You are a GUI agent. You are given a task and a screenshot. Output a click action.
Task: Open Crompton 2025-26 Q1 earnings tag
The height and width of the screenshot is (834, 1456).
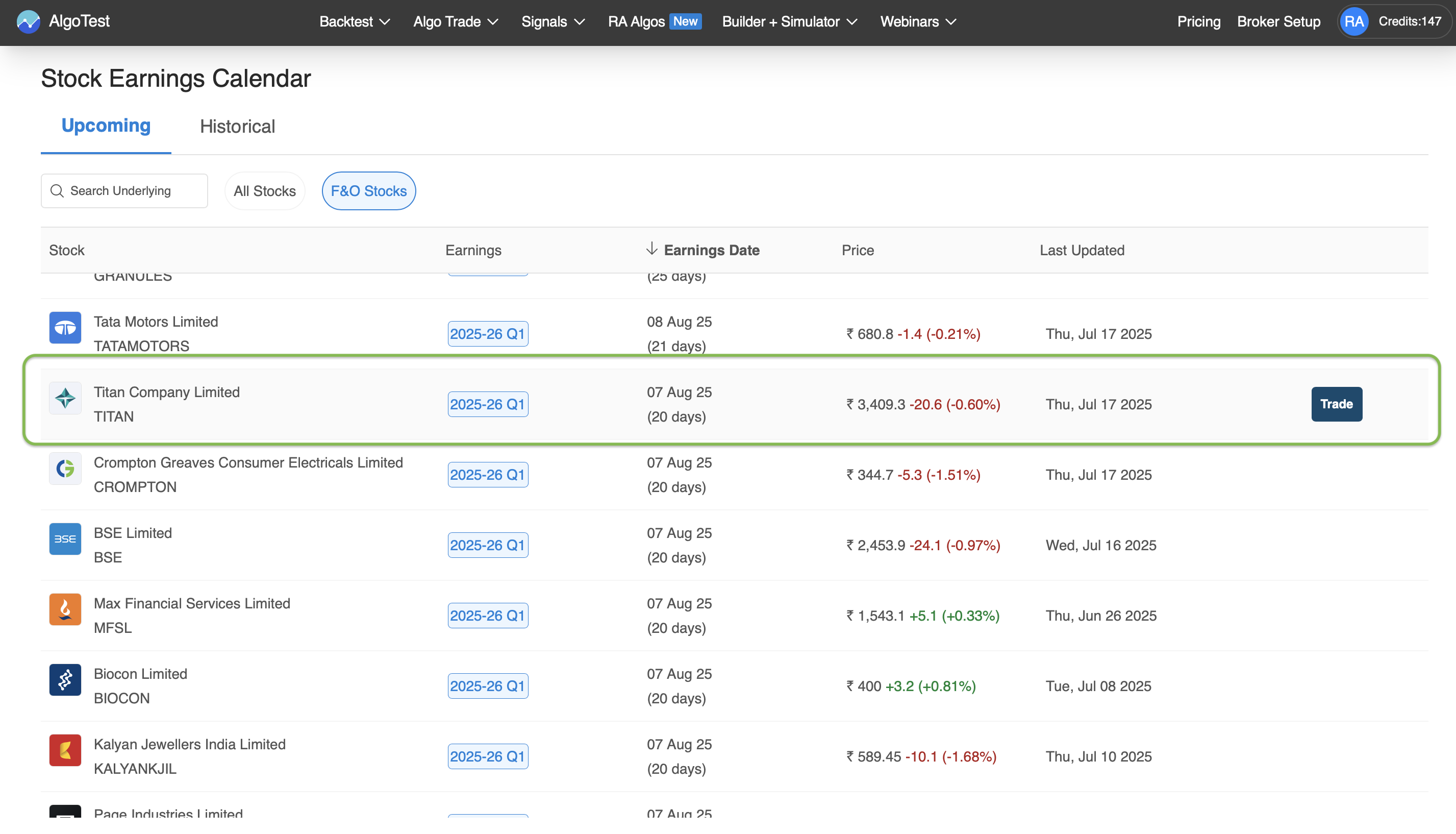(487, 475)
